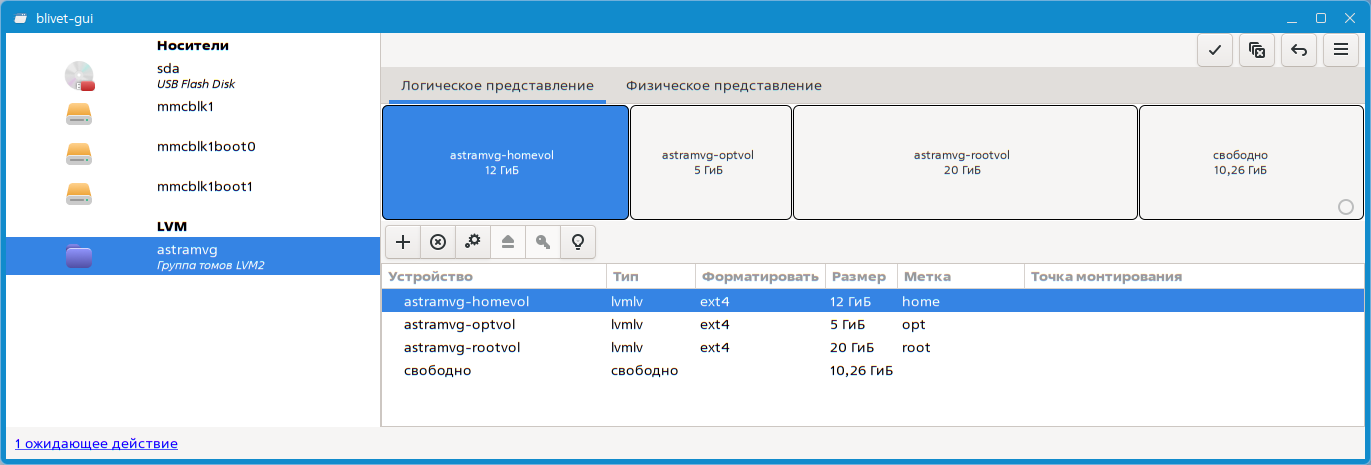Show device information via lightbulb icon
Viewport: 1371px width, 465px height.
point(577,242)
